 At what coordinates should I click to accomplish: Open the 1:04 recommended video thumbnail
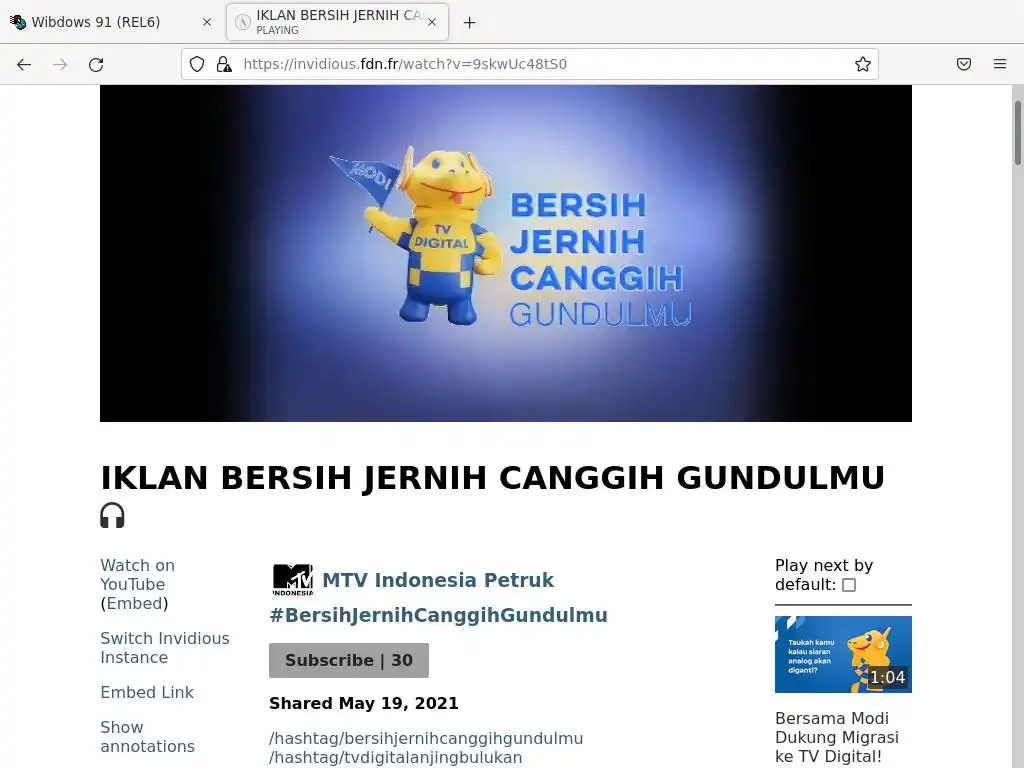tap(843, 654)
